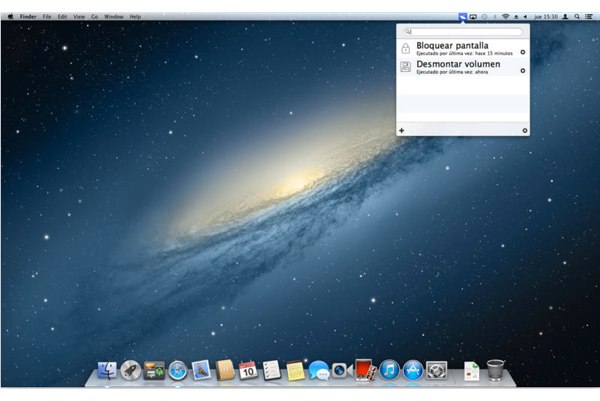Open the Apple menu

(x=10, y=16)
